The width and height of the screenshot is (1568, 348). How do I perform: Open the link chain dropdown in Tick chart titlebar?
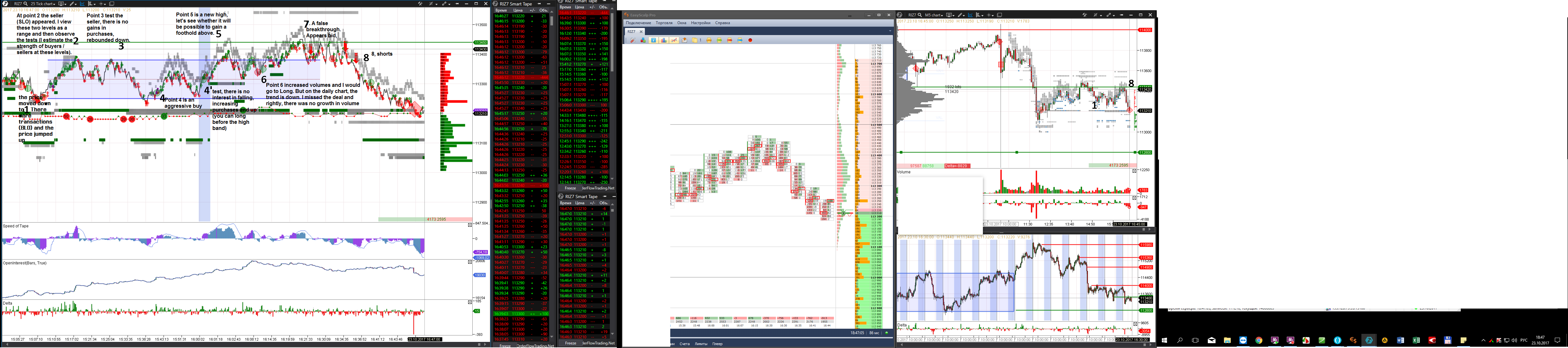point(446,4)
